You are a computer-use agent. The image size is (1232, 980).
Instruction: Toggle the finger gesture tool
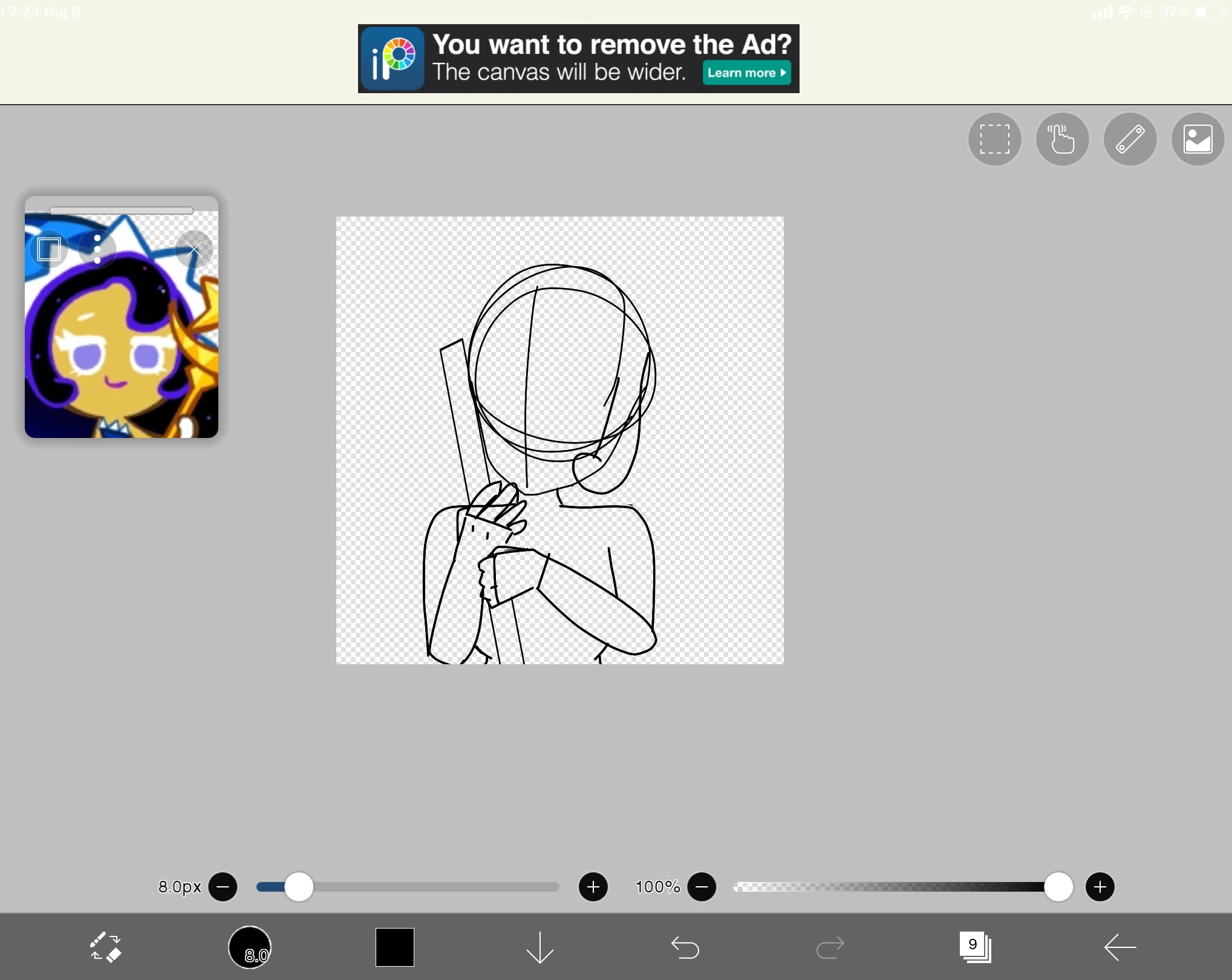coord(1062,139)
